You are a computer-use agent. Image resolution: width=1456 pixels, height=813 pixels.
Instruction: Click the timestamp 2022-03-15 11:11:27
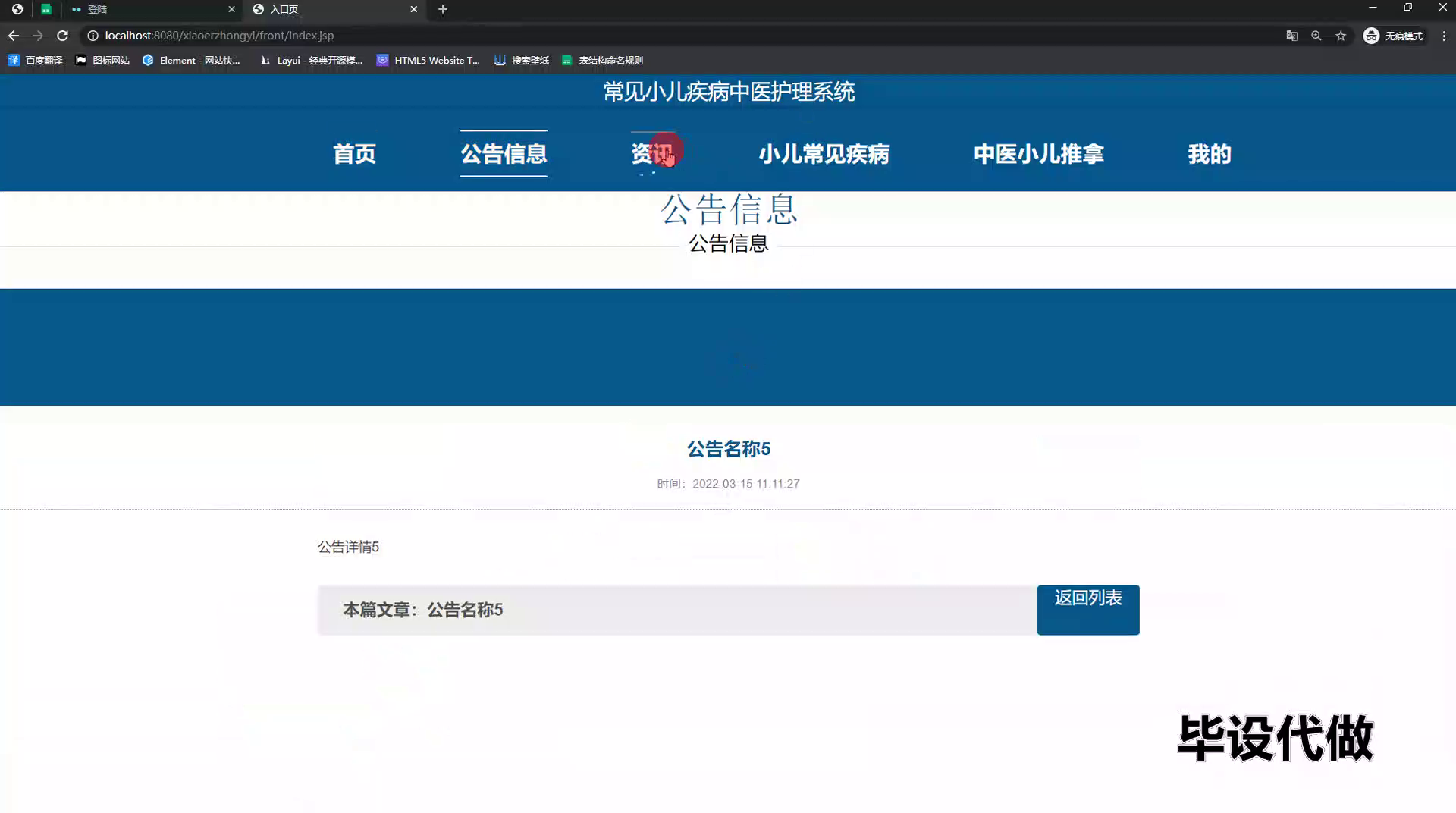[x=746, y=484]
